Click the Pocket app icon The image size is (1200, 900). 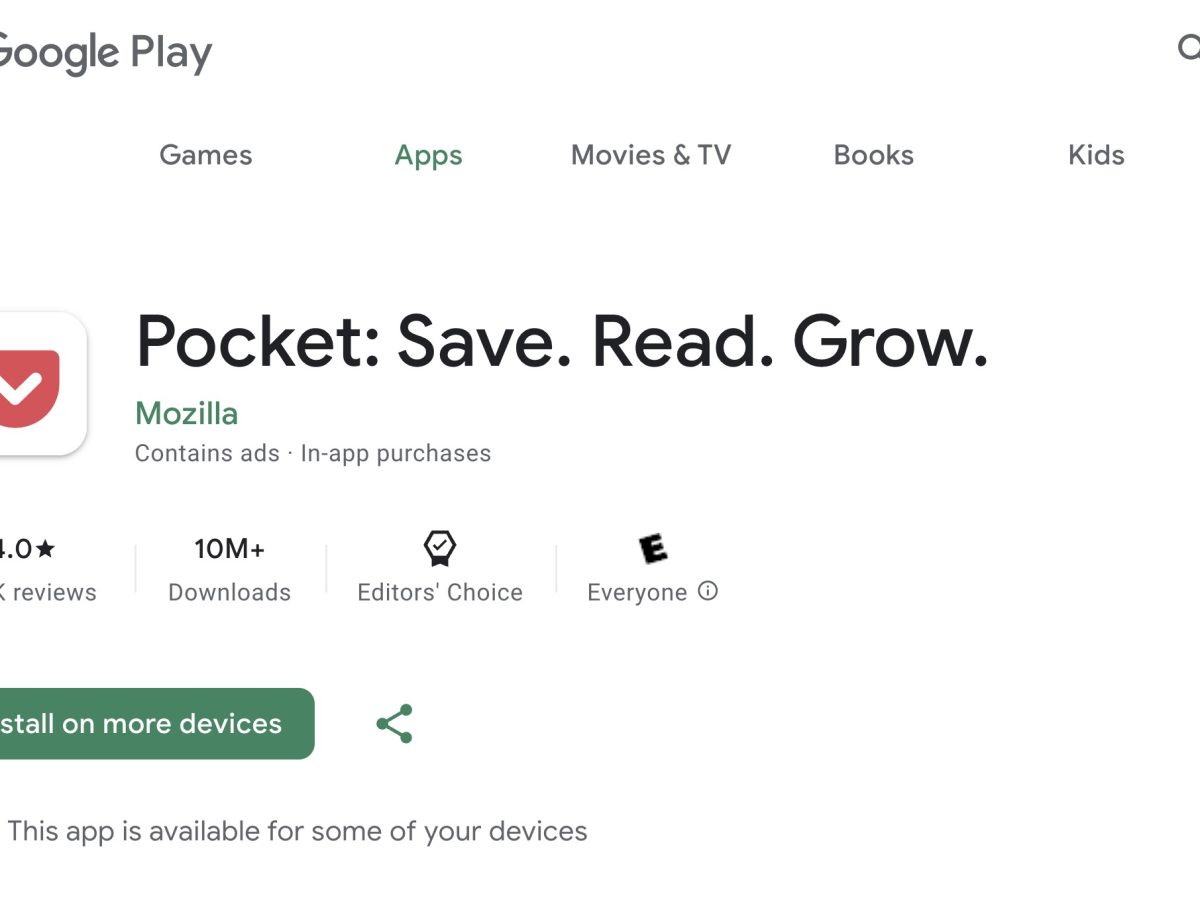point(42,384)
